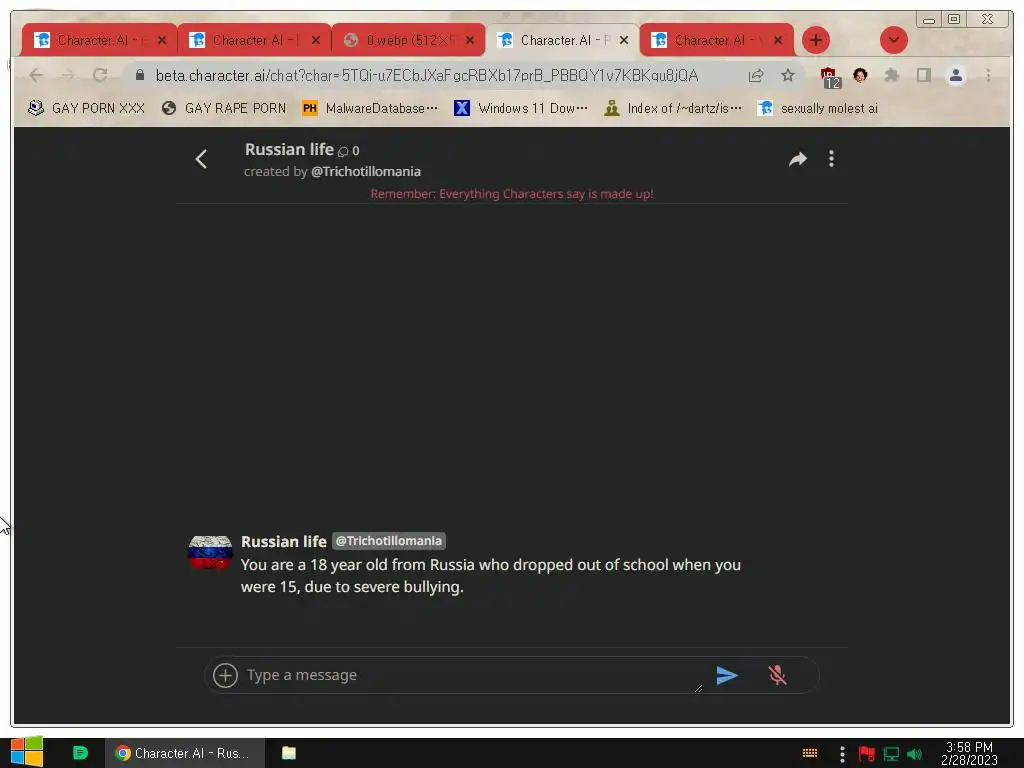Open the Windows 11 Dow… bookmark
The width and height of the screenshot is (1024, 768).
(x=521, y=108)
